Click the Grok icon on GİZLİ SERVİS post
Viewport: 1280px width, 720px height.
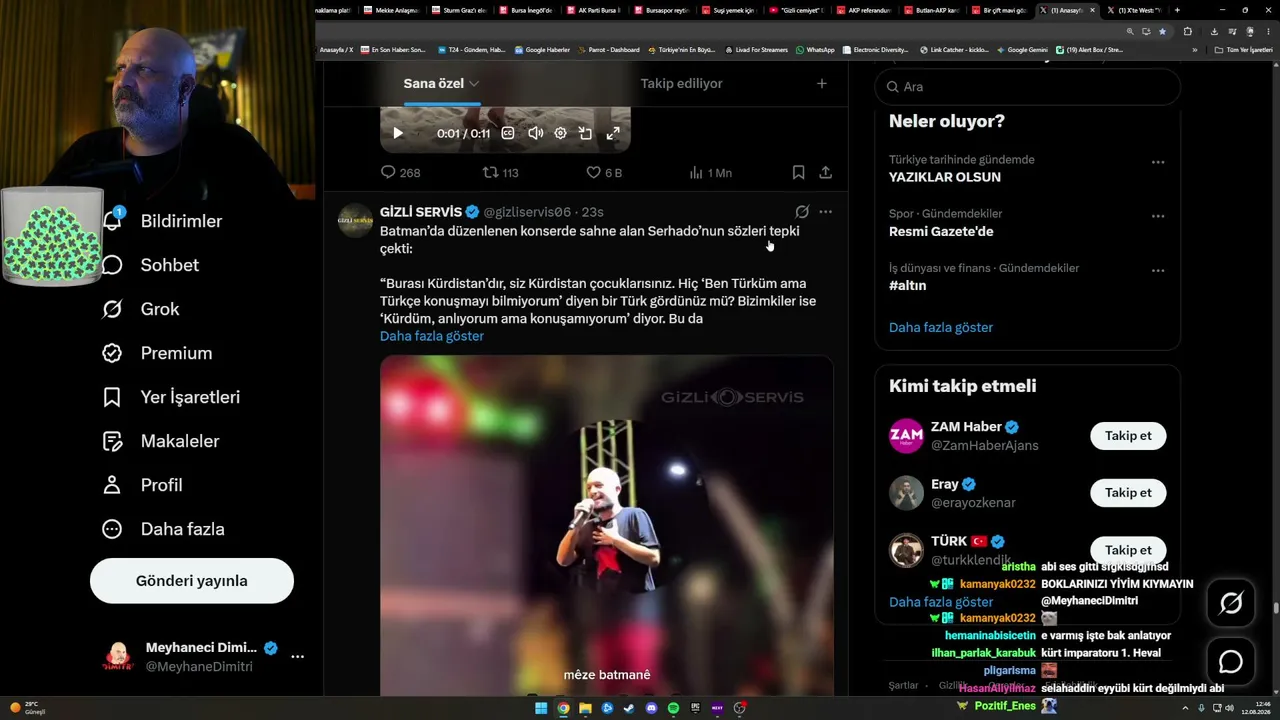802,212
